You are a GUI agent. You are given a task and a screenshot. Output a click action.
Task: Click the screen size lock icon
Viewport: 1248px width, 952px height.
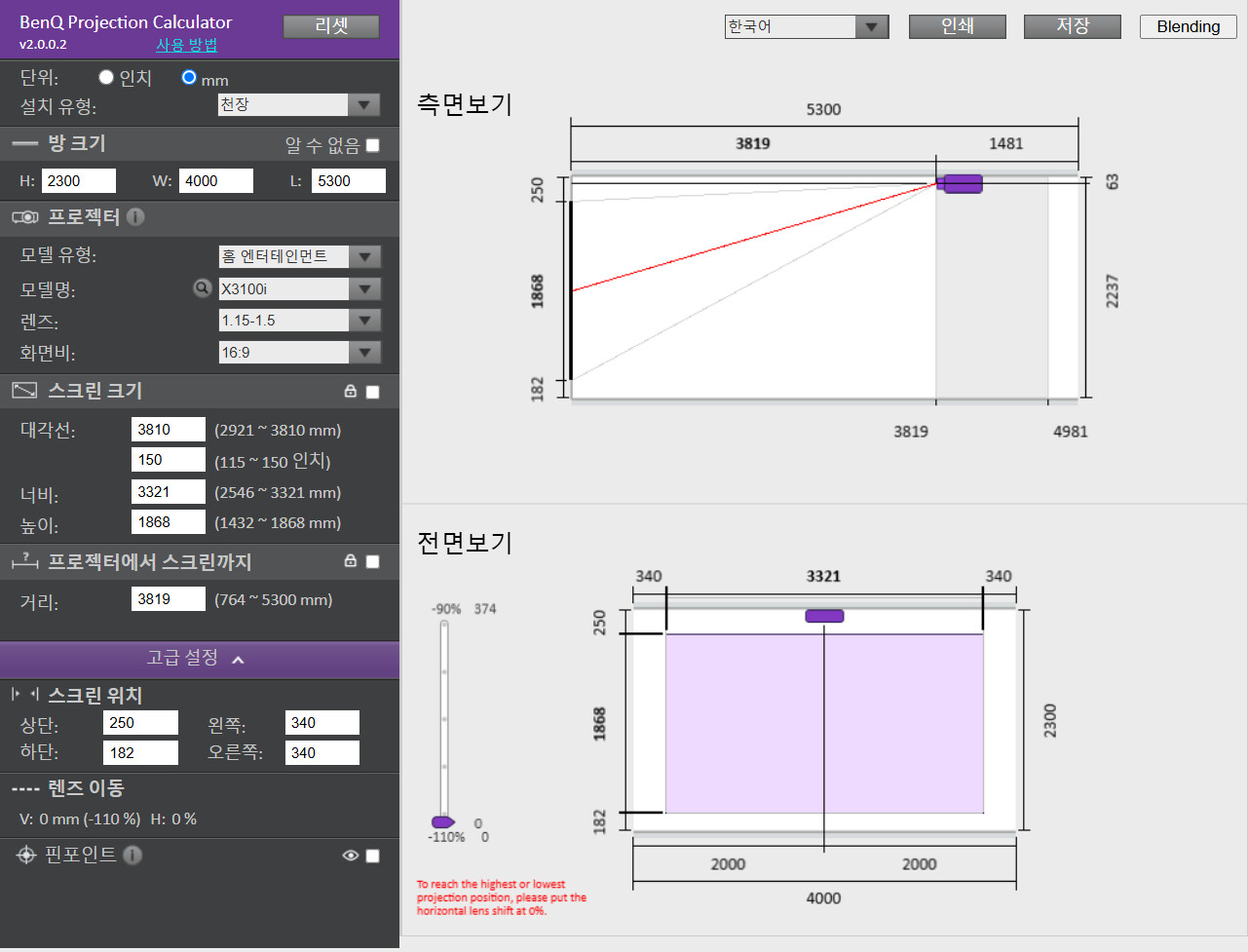point(351,391)
